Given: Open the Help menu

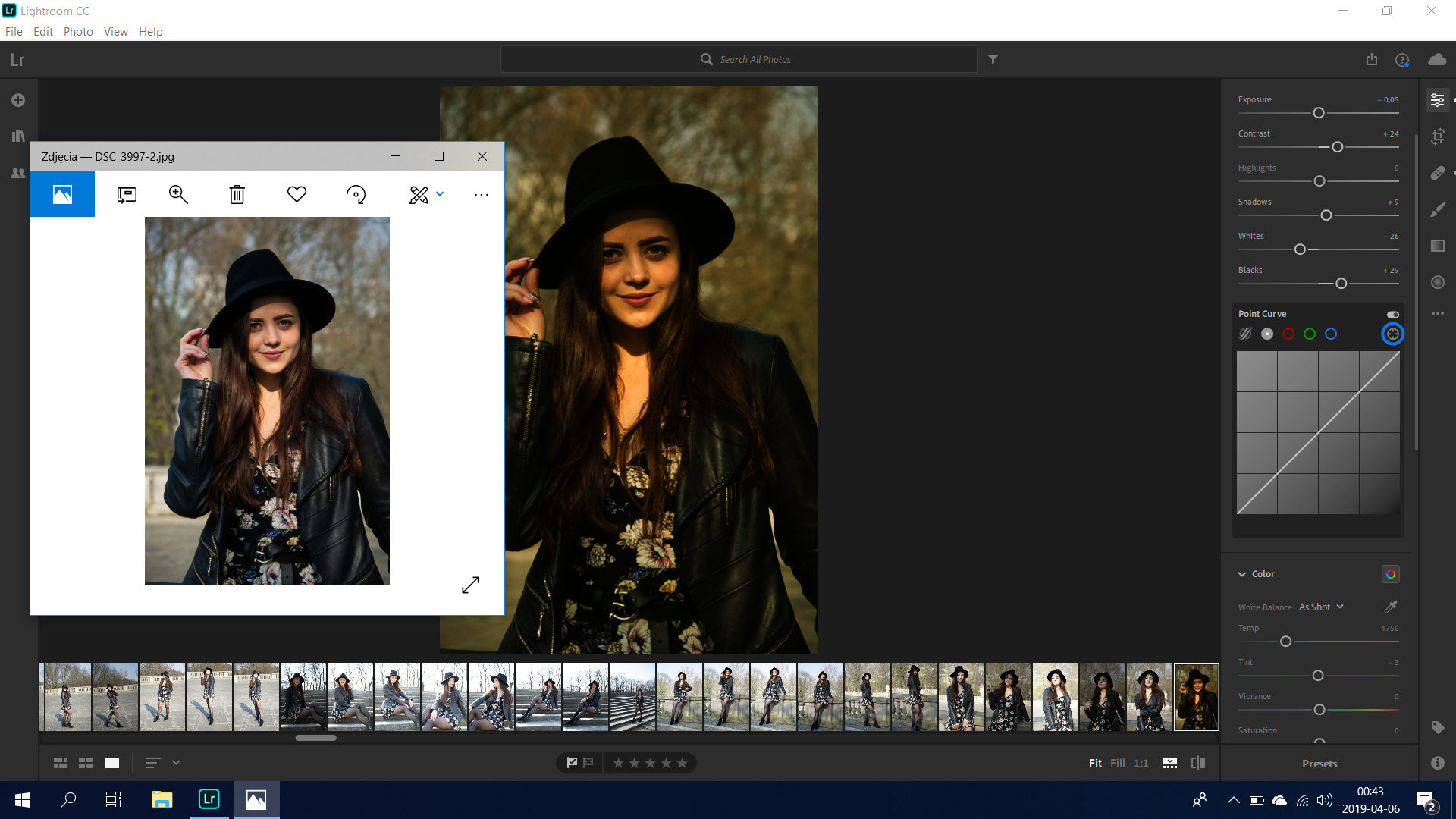Looking at the screenshot, I should 151,31.
